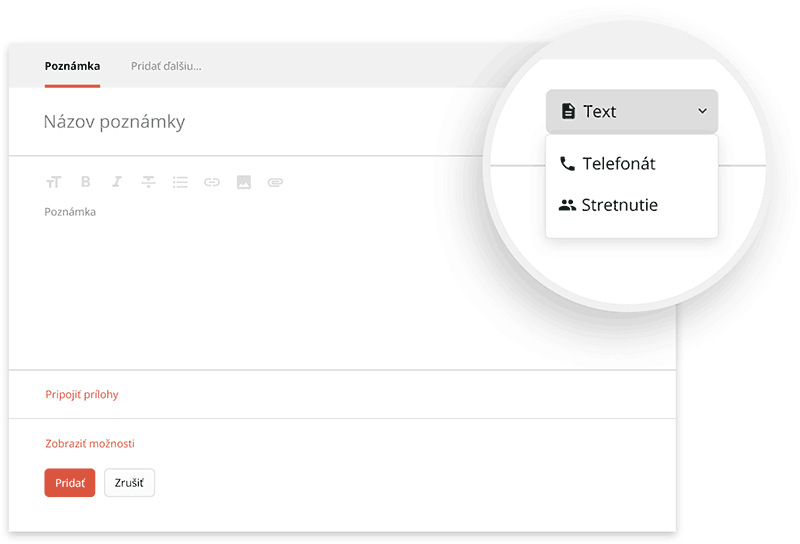Viewport: 800px width, 544px height.
Task: Click the people icon beside Stretnutie
Action: tap(567, 205)
